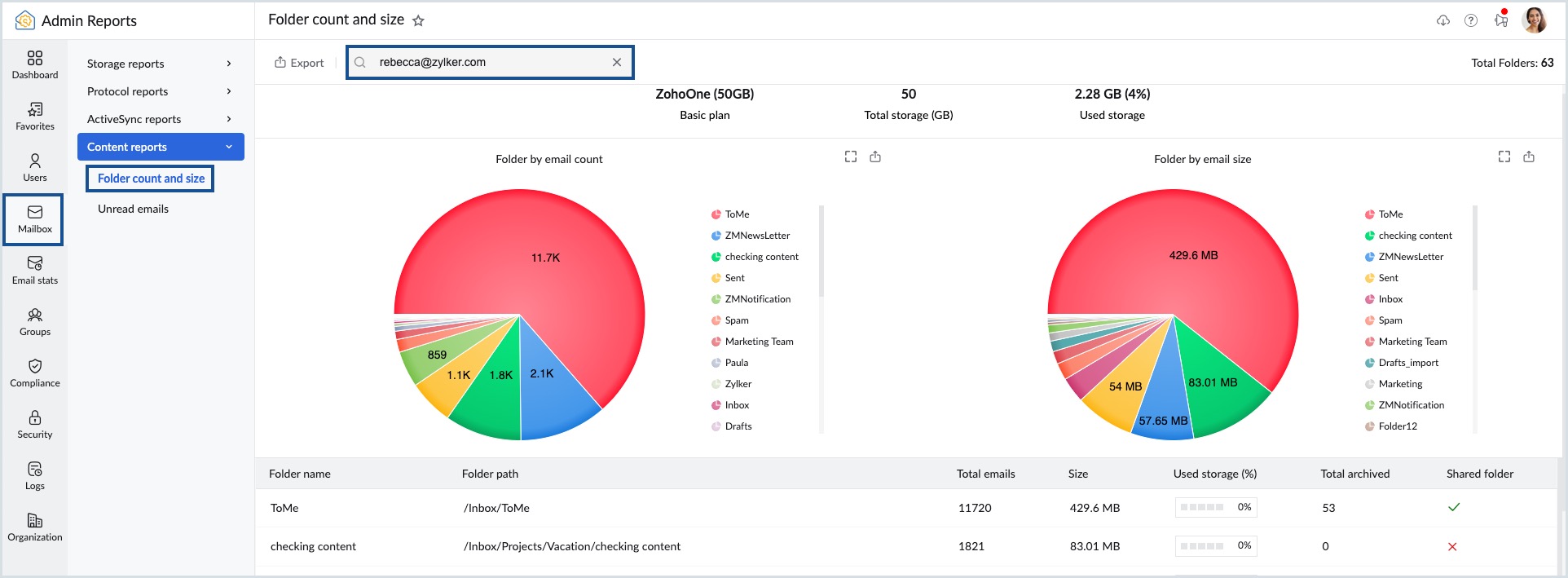Go to Favorites in left navigation
This screenshot has height=578, width=1568.
[35, 116]
